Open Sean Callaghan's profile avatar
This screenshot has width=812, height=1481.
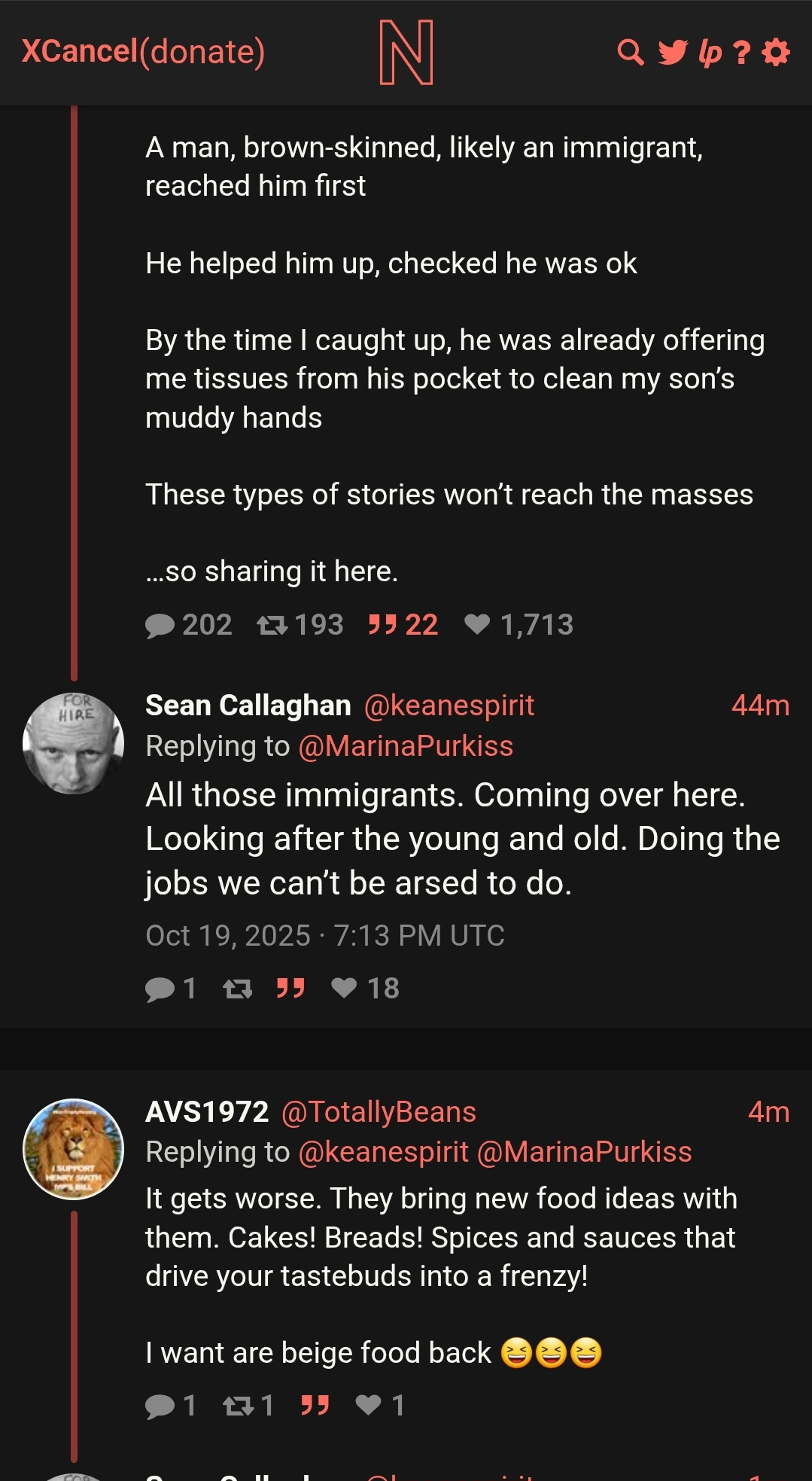coord(74,743)
